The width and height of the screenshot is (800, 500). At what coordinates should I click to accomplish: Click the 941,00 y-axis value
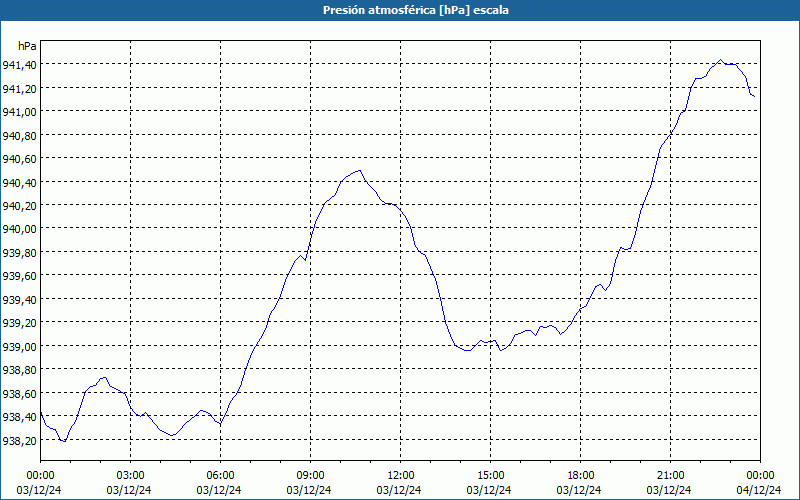pos(19,112)
